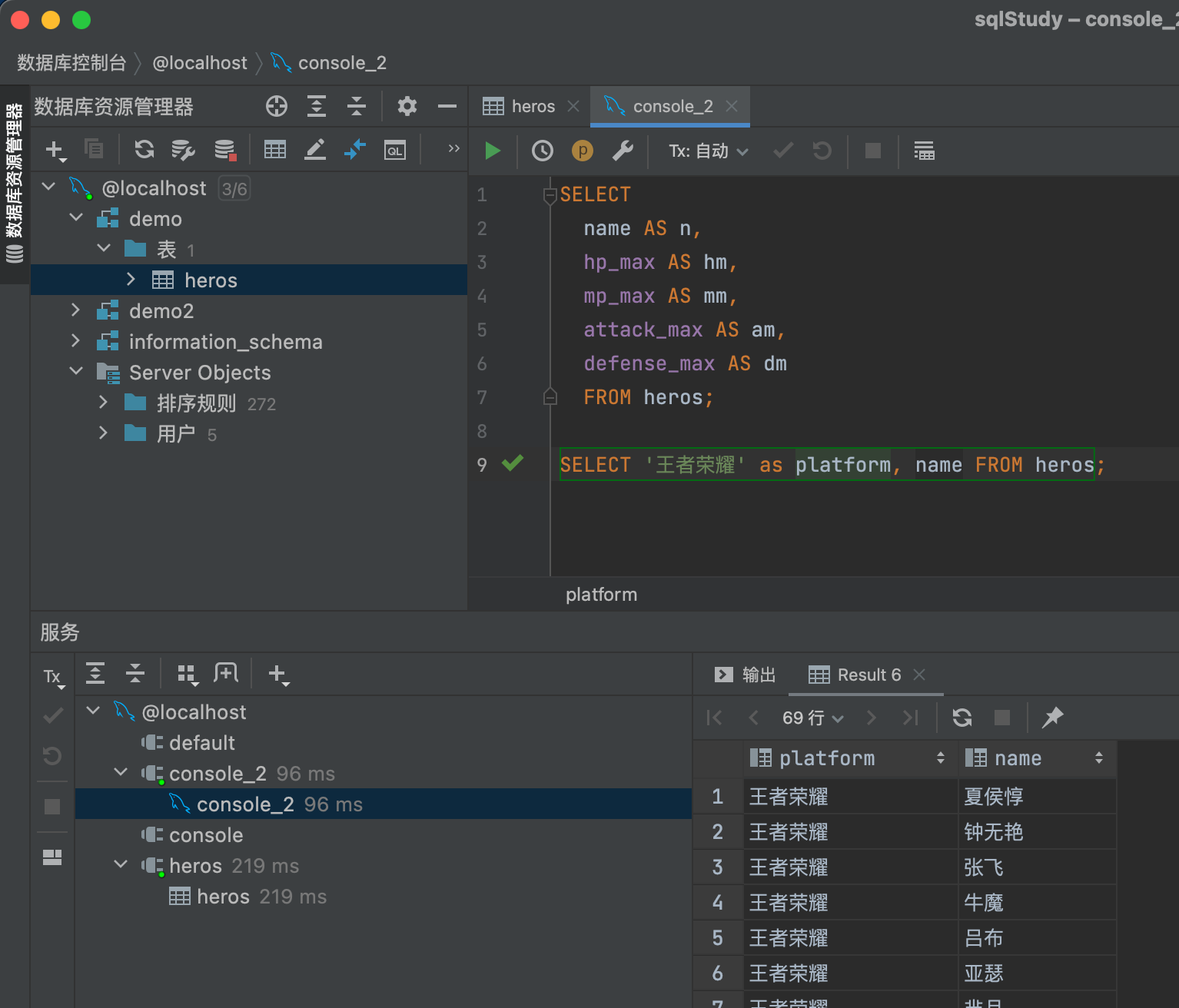Select default session in Services tree
1179x1008 pixels.
(x=201, y=743)
